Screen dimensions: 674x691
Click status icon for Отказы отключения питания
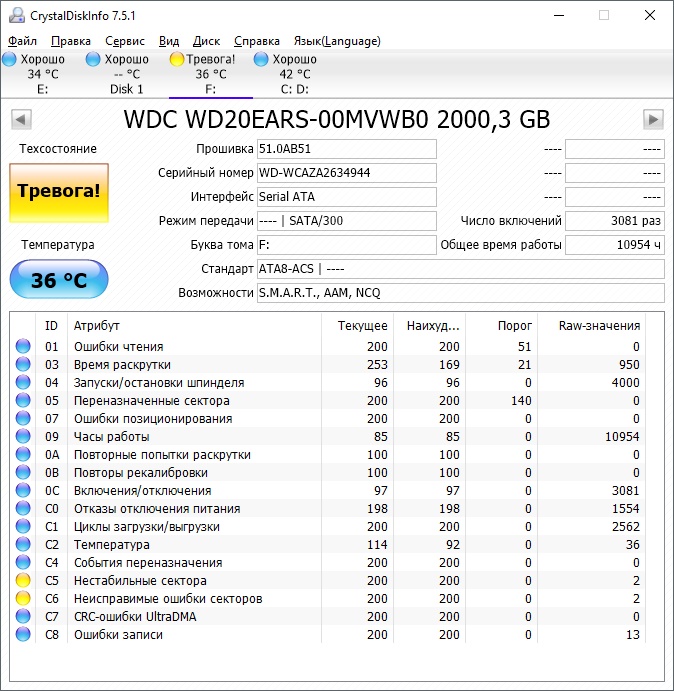point(23,509)
